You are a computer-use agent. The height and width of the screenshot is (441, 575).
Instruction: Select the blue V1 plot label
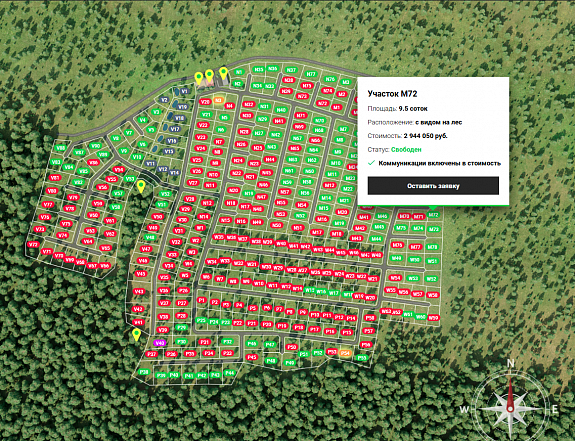tap(184, 91)
